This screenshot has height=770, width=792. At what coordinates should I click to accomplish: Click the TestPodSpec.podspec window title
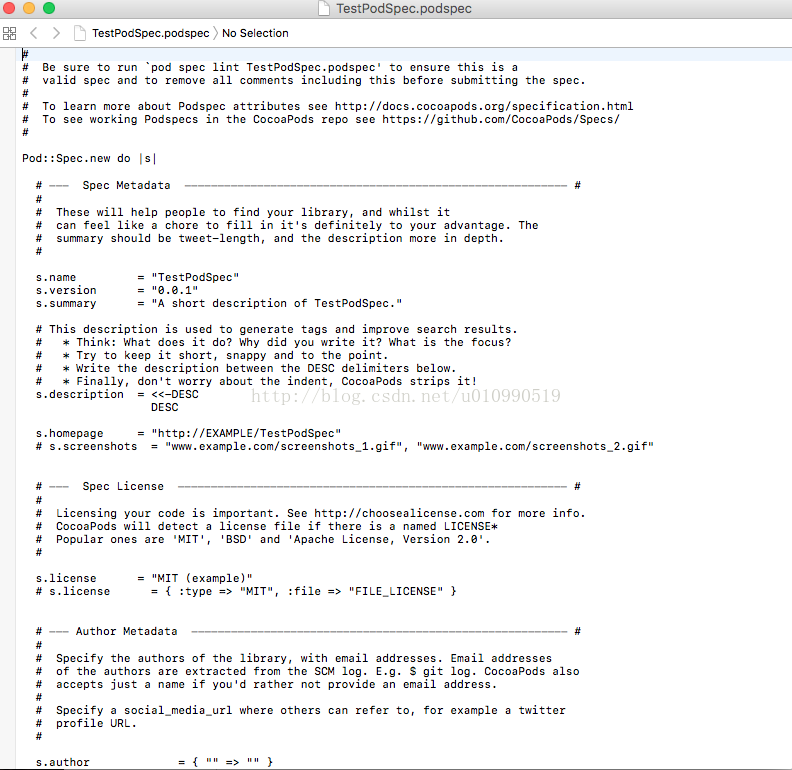tap(404, 9)
